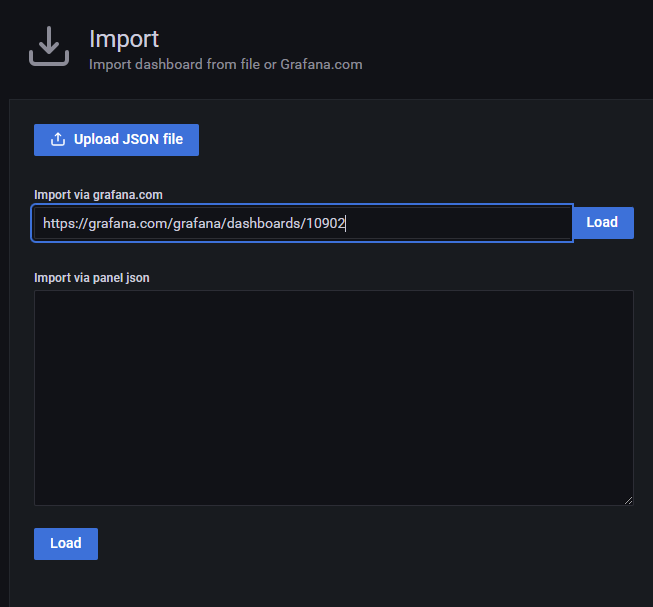Click the 'Import via grafana.com' label
This screenshot has height=607, width=653.
[98, 195]
